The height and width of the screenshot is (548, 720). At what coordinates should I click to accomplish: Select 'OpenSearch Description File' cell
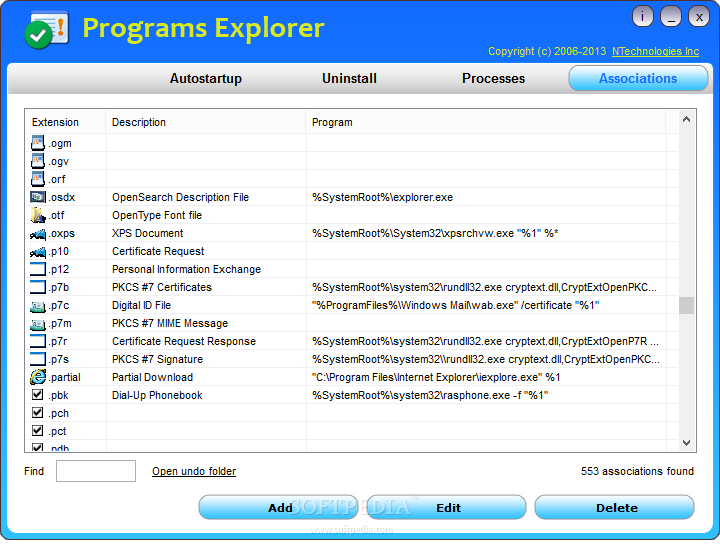click(x=180, y=197)
